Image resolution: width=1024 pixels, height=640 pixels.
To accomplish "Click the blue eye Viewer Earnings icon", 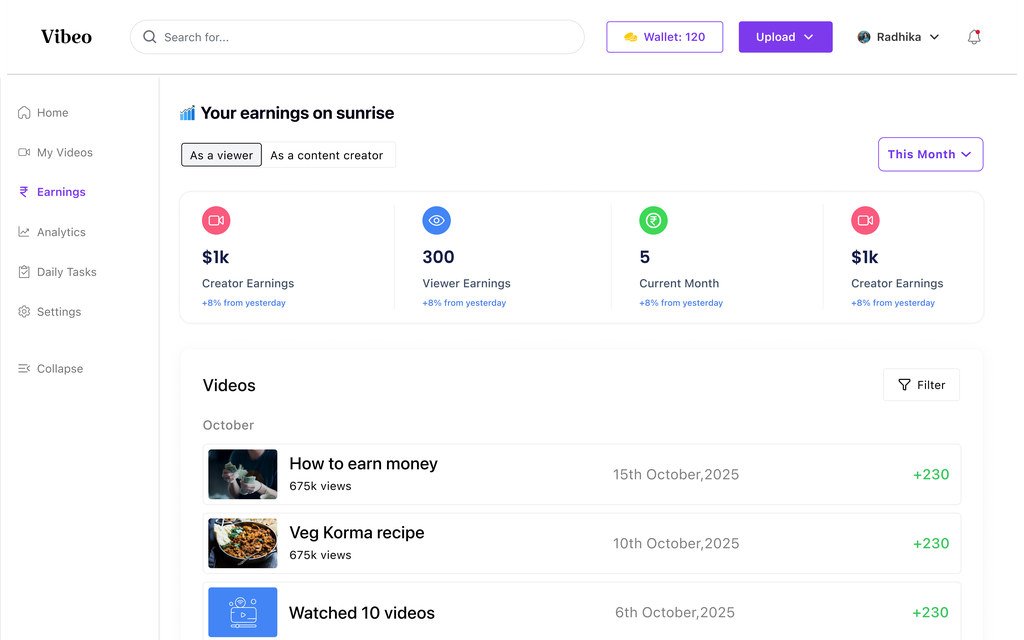I will [x=436, y=220].
